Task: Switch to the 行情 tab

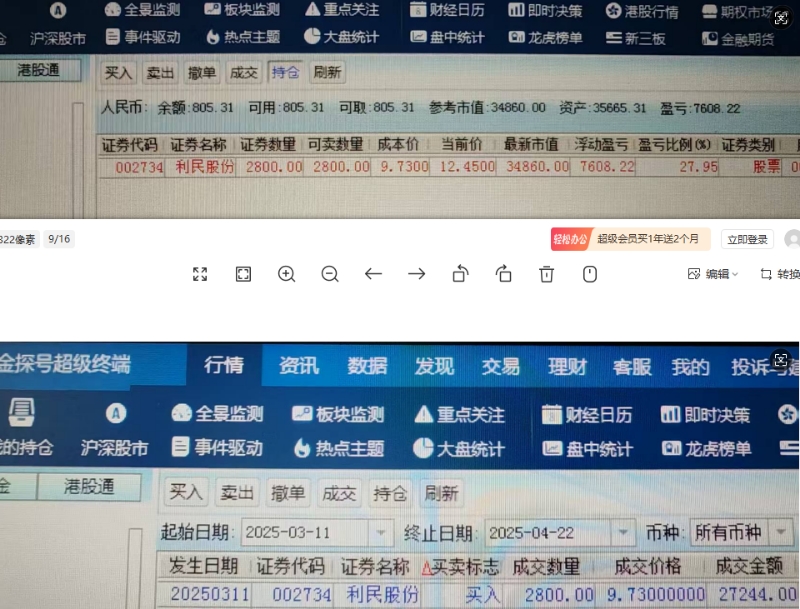Action: coord(224,365)
